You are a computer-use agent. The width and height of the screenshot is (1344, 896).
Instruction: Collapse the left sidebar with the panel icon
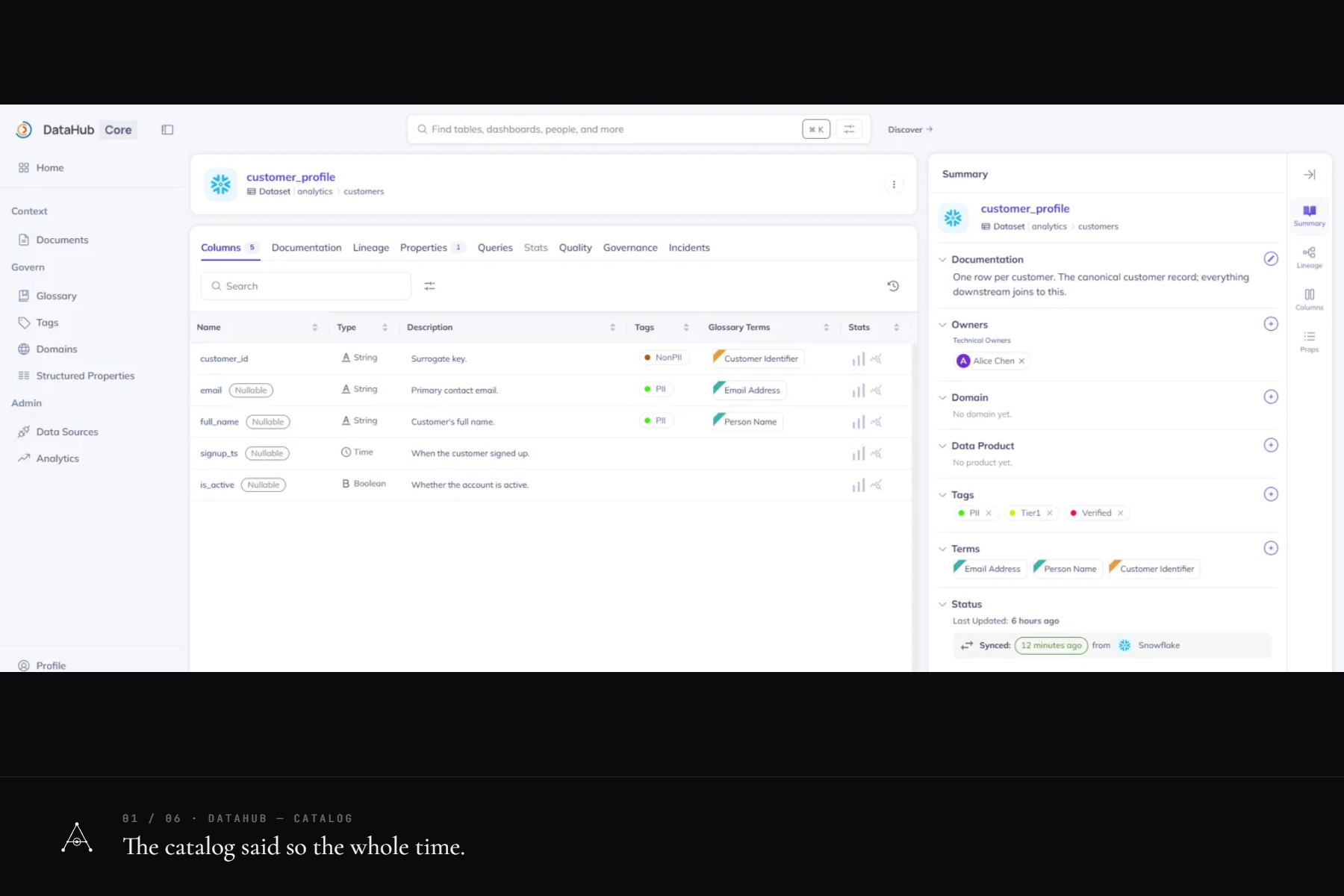(x=167, y=130)
